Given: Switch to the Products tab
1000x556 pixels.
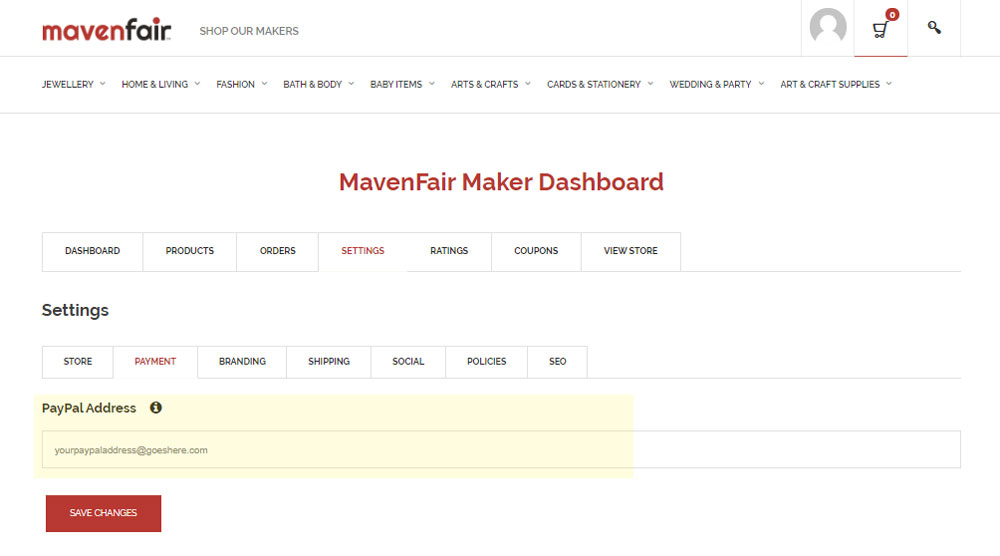Looking at the screenshot, I should tap(189, 251).
